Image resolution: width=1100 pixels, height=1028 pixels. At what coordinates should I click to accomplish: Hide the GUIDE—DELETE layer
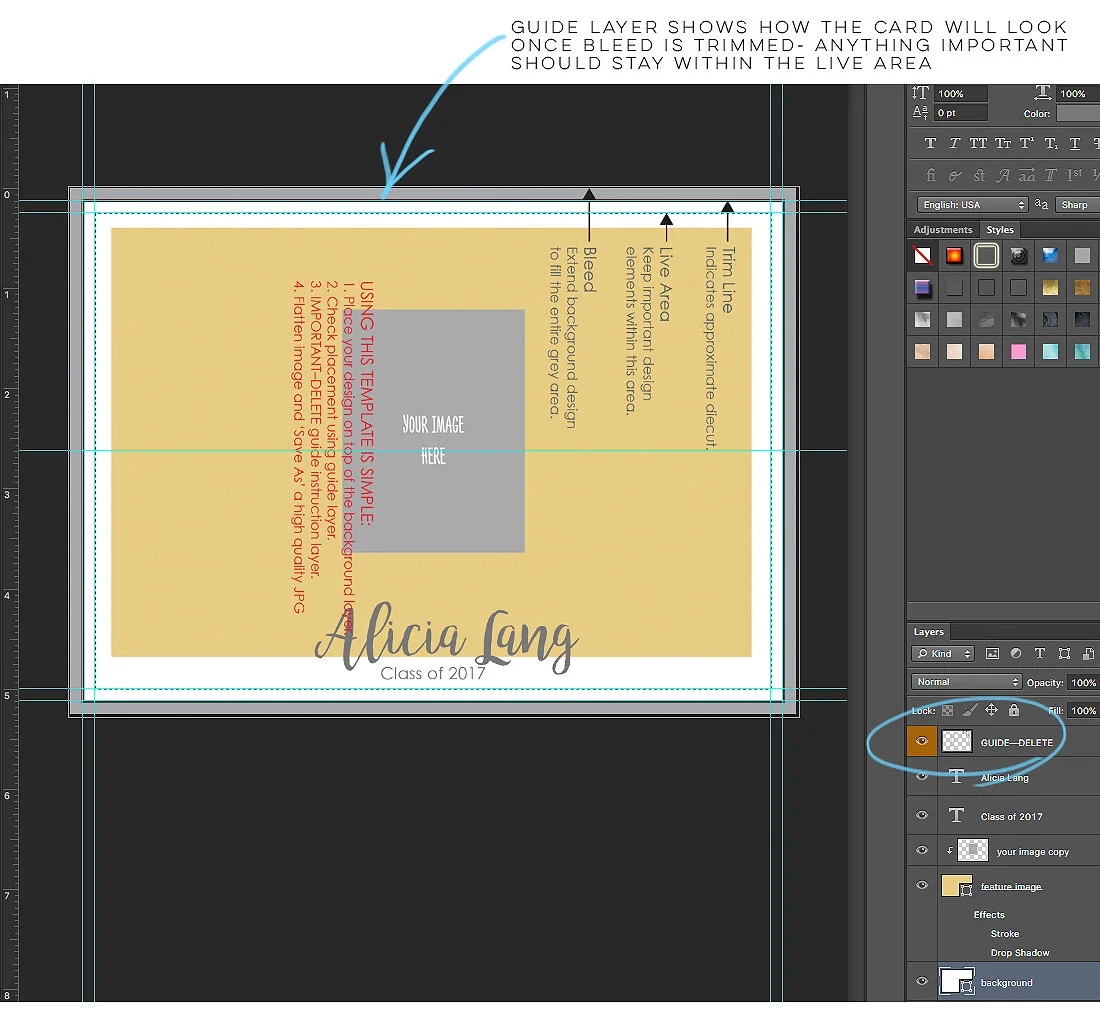[922, 741]
